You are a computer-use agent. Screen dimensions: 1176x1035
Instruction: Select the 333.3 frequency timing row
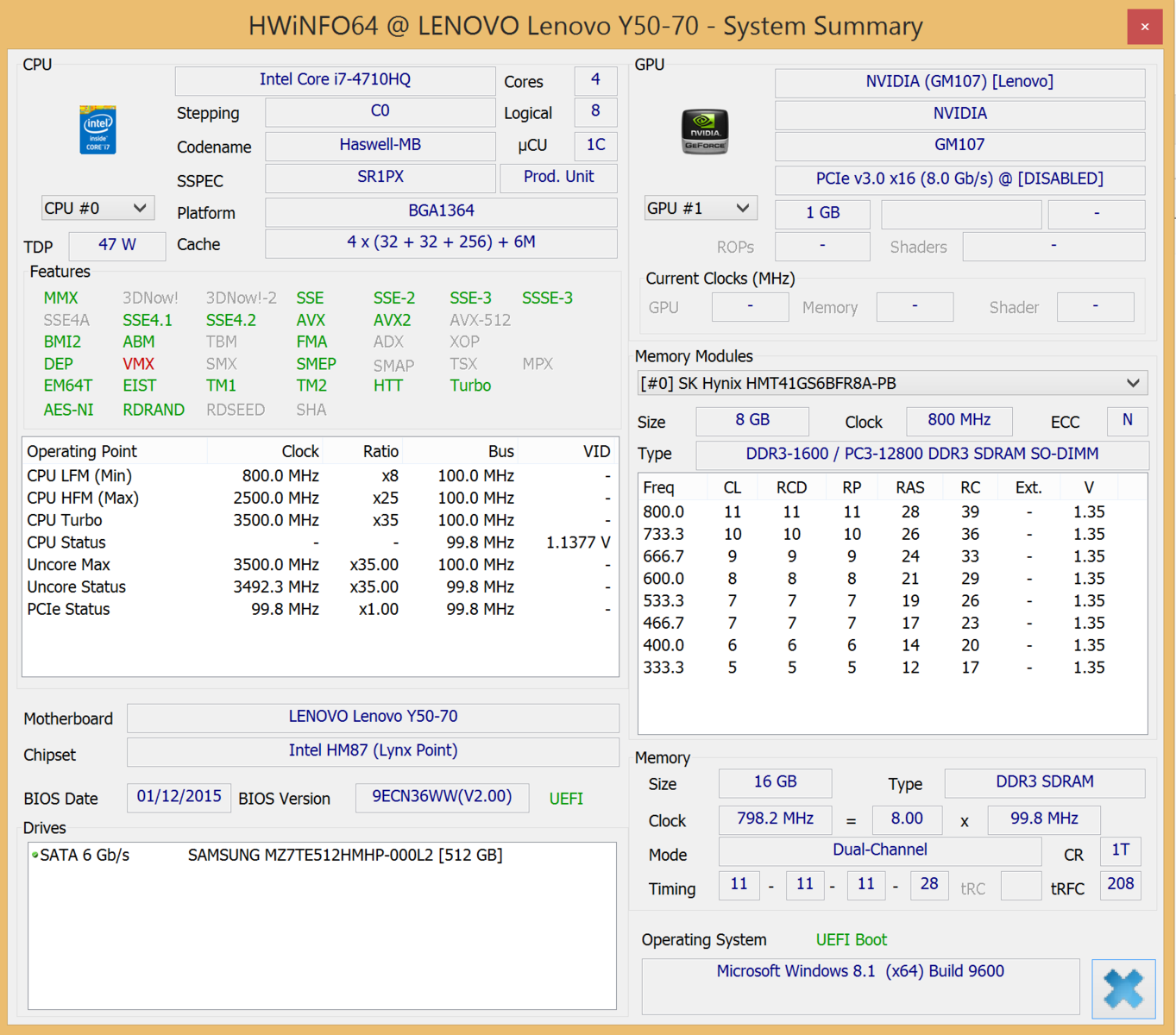892,668
